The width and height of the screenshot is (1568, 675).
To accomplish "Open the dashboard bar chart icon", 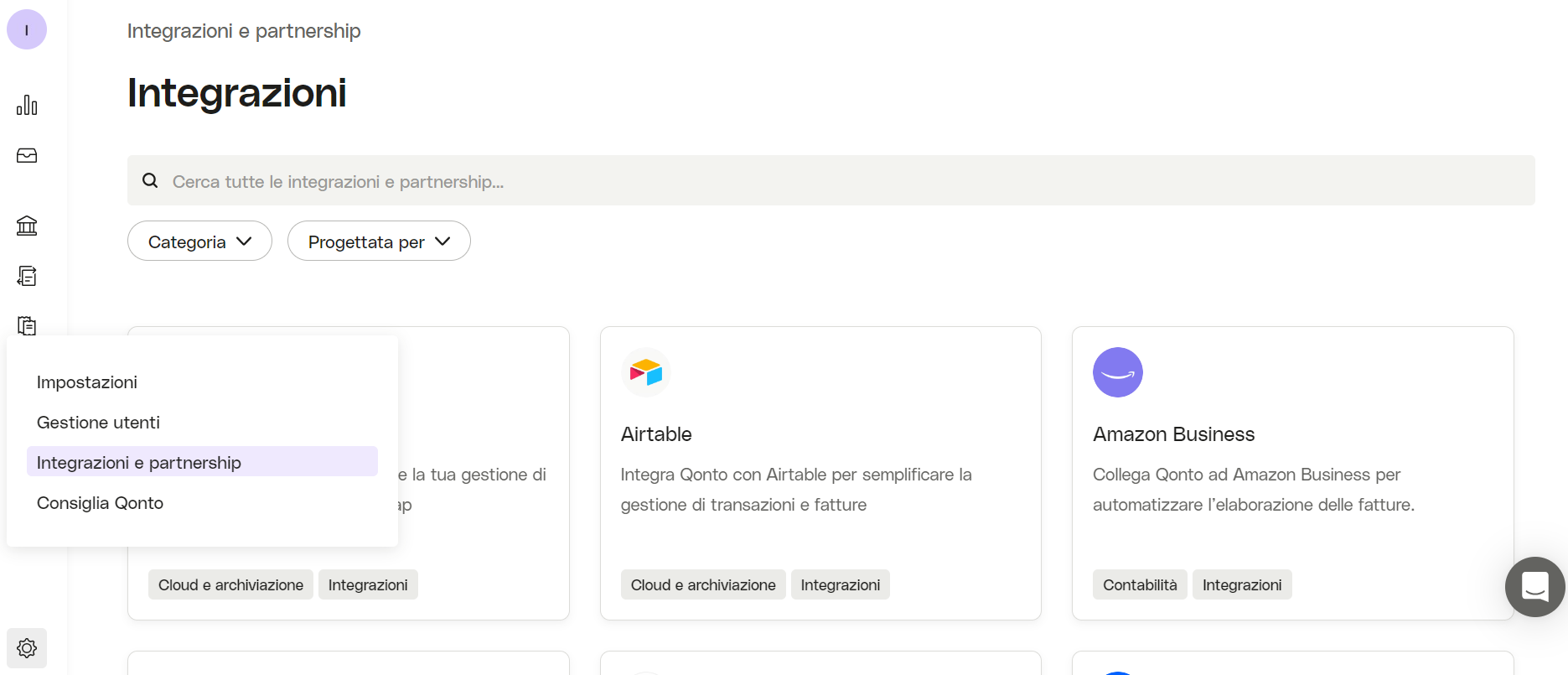I will coord(27,105).
